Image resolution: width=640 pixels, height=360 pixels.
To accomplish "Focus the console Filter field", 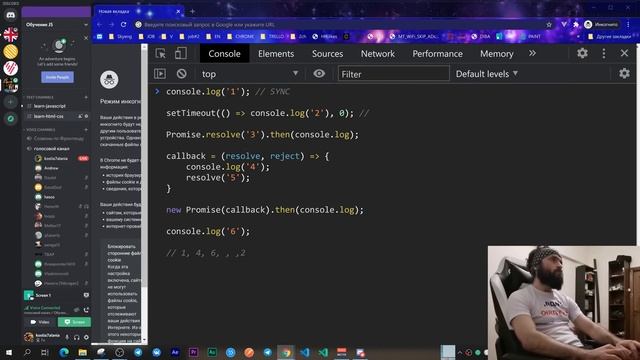I will pyautogui.click(x=393, y=74).
